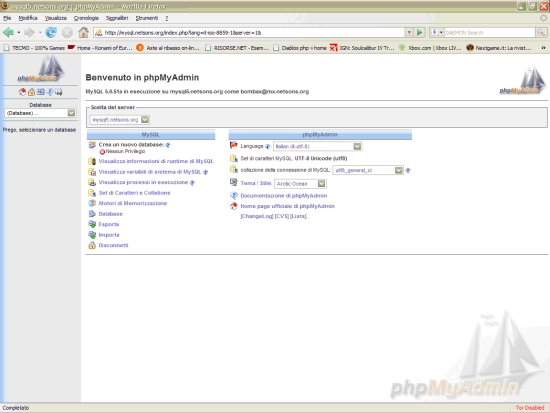
Task: Click the search magnifier icon
Action: click(x=541, y=33)
